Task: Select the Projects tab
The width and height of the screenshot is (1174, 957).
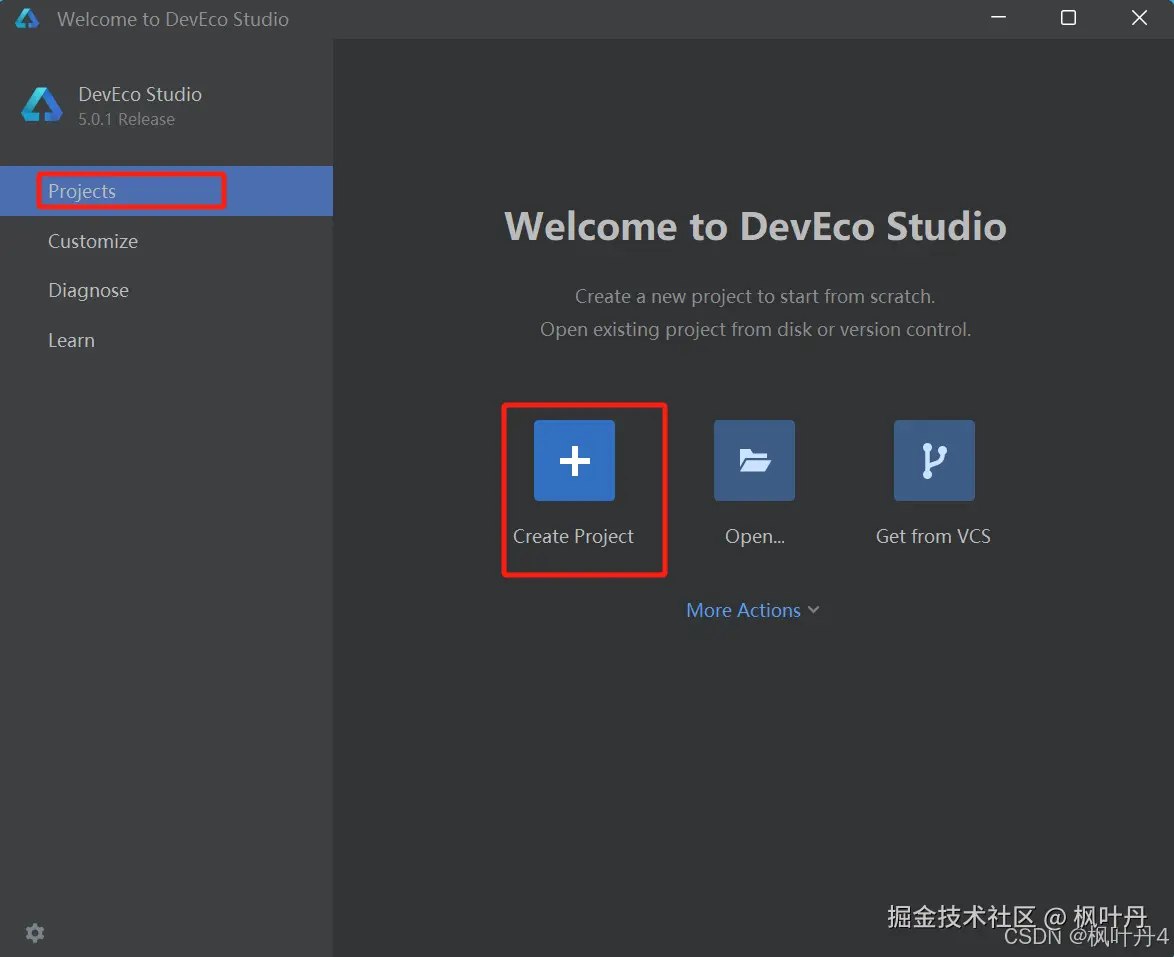Action: point(166,191)
